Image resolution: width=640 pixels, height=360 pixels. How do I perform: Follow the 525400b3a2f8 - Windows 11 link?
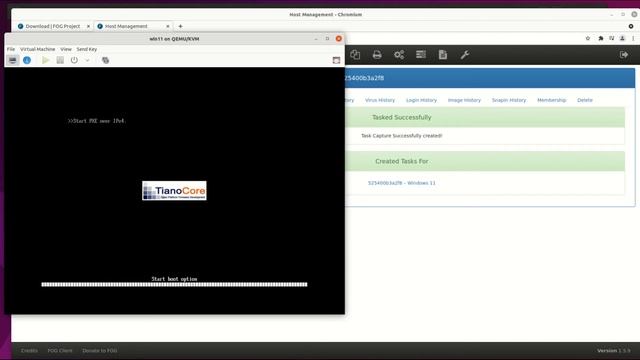402,183
